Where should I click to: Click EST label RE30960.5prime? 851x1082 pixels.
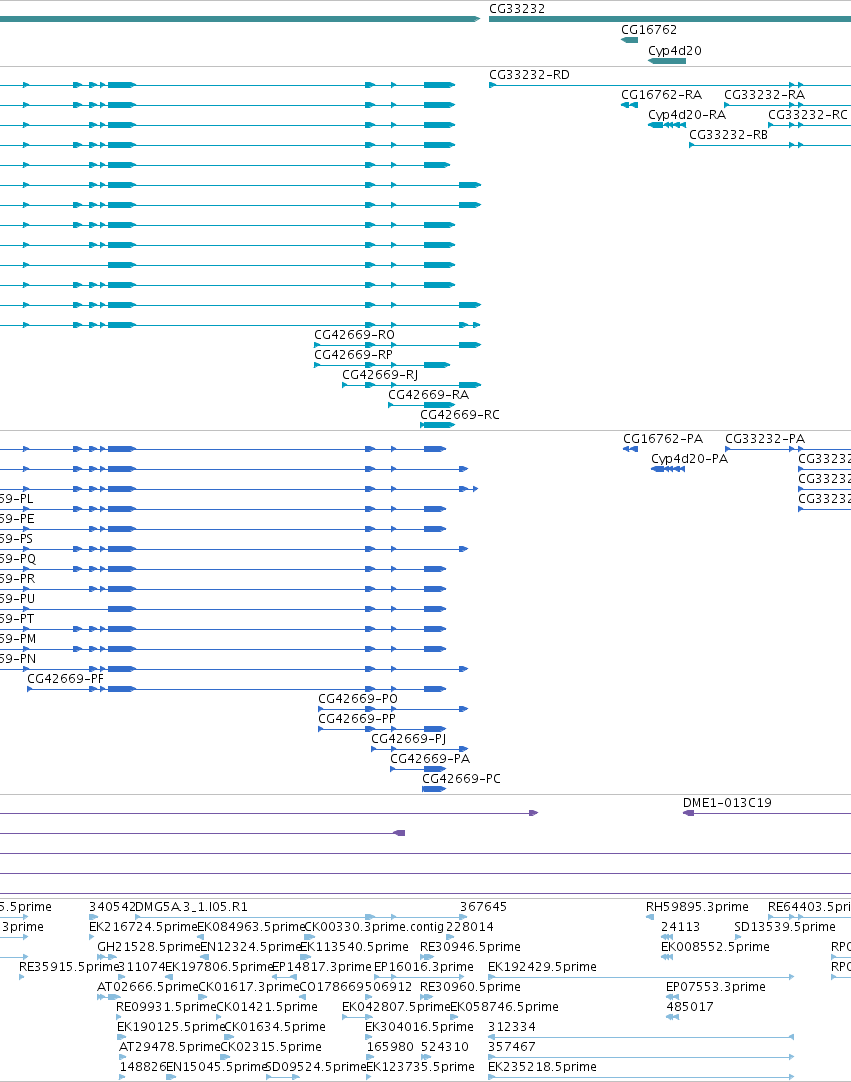470,987
